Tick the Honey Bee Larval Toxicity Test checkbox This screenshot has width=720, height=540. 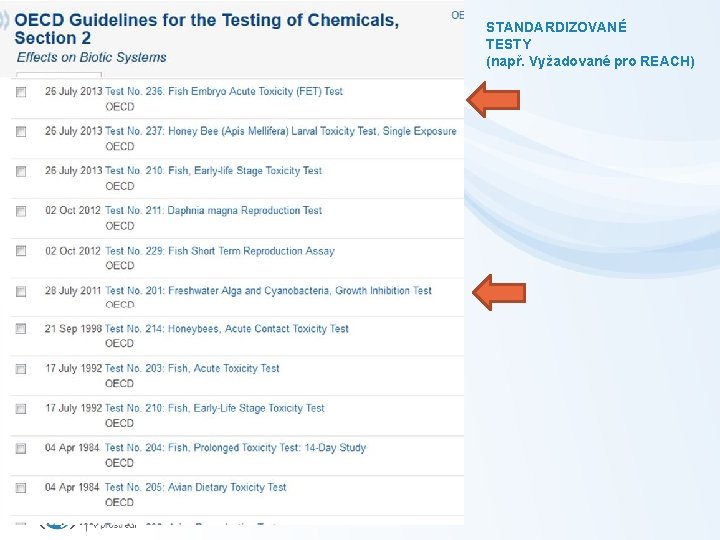pyautogui.click(x=21, y=132)
